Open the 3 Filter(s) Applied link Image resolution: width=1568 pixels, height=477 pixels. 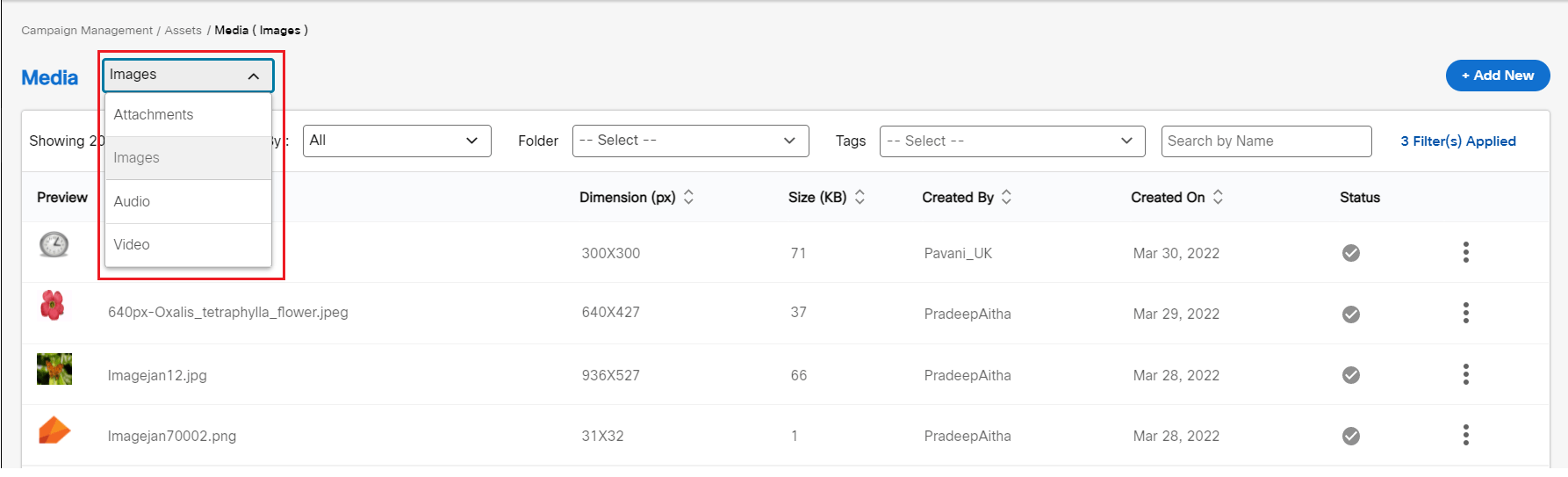coord(1457,141)
